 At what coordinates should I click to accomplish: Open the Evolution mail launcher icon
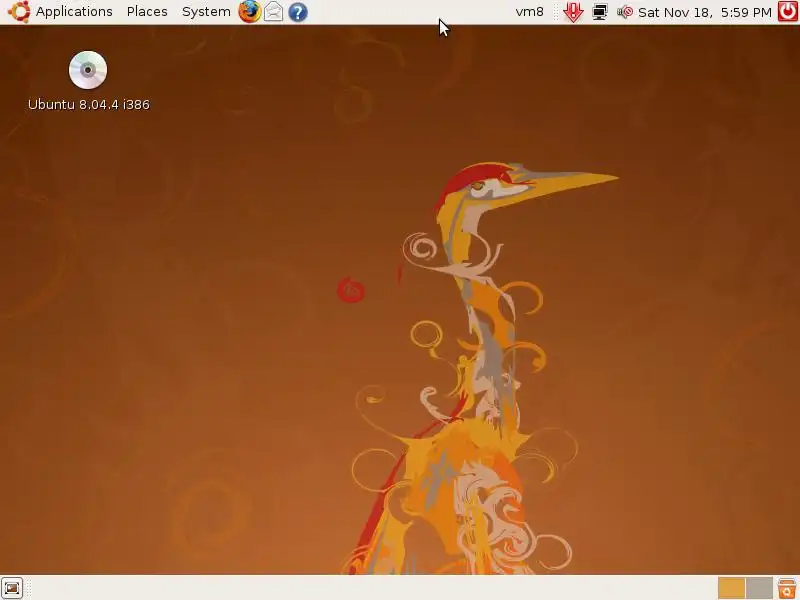pyautogui.click(x=273, y=12)
